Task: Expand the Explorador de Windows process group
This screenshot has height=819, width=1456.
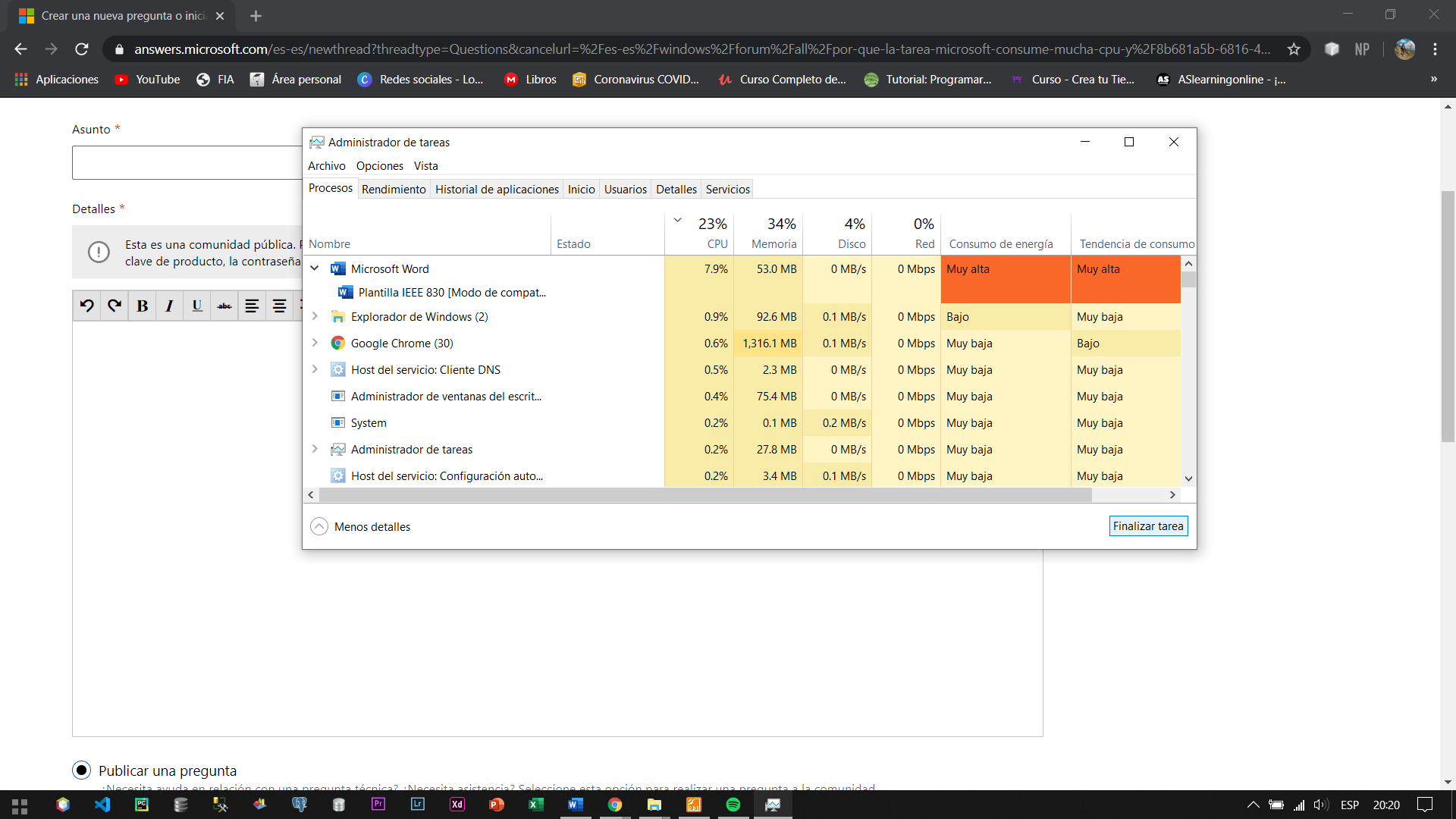Action: pos(315,316)
